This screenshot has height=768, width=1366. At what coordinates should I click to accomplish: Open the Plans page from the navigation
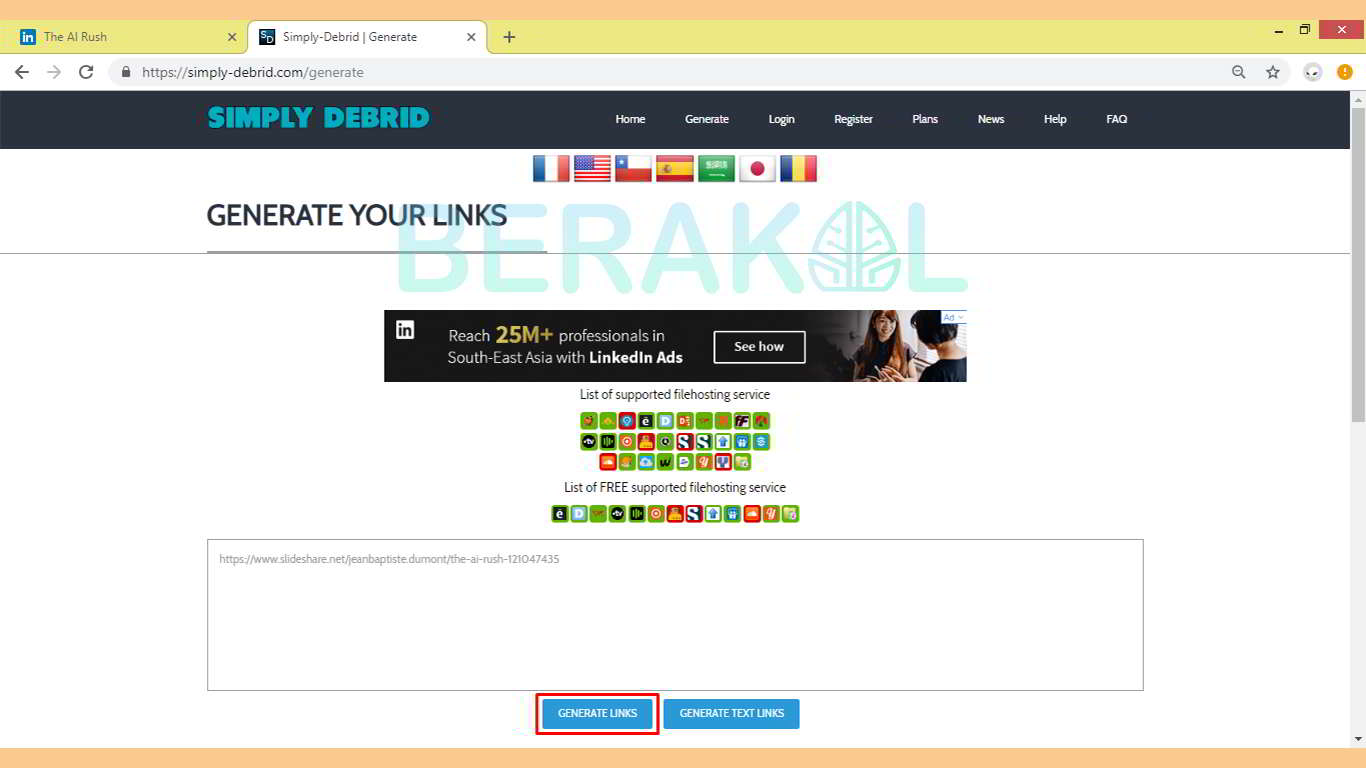pyautogui.click(x=924, y=119)
